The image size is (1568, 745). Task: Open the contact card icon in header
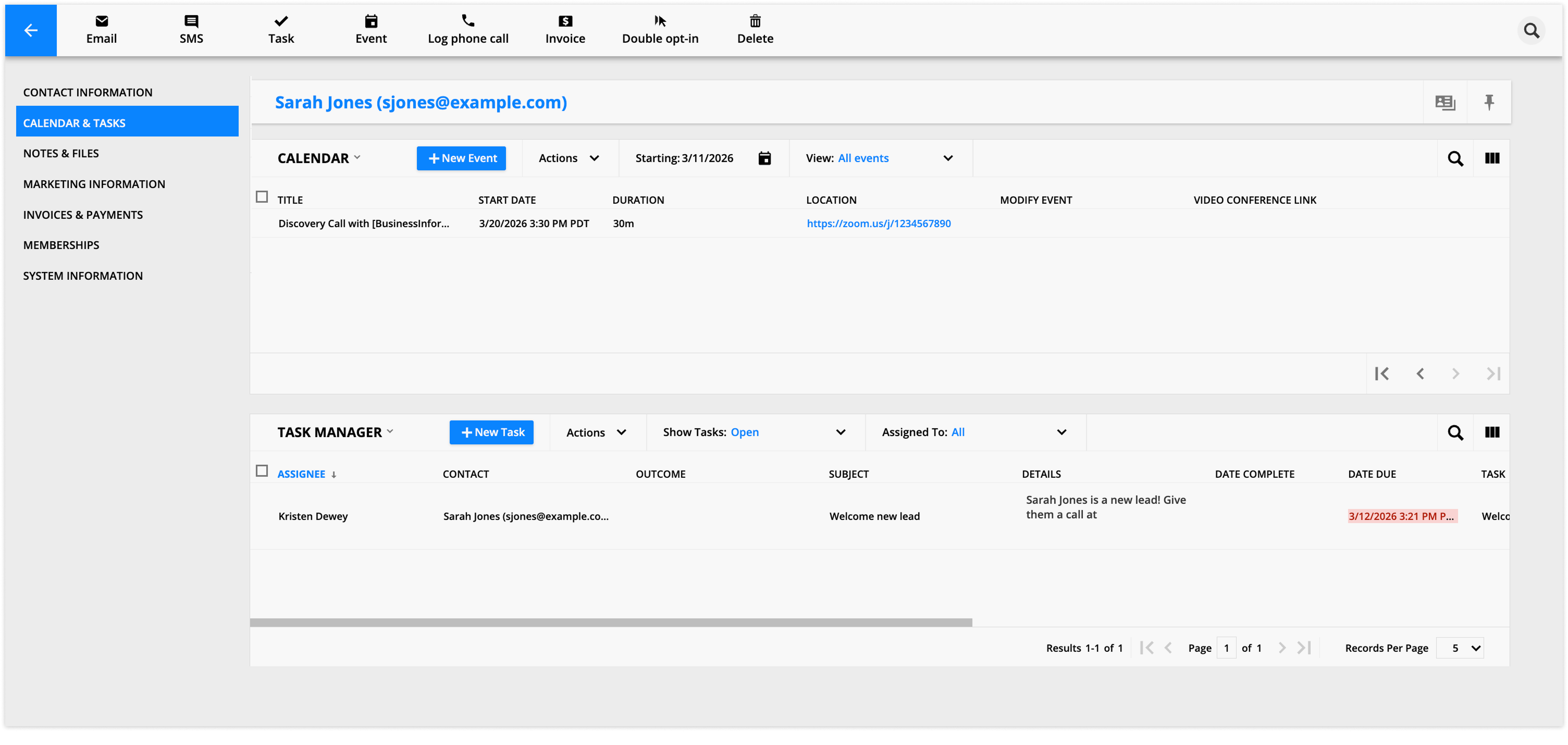[x=1445, y=102]
